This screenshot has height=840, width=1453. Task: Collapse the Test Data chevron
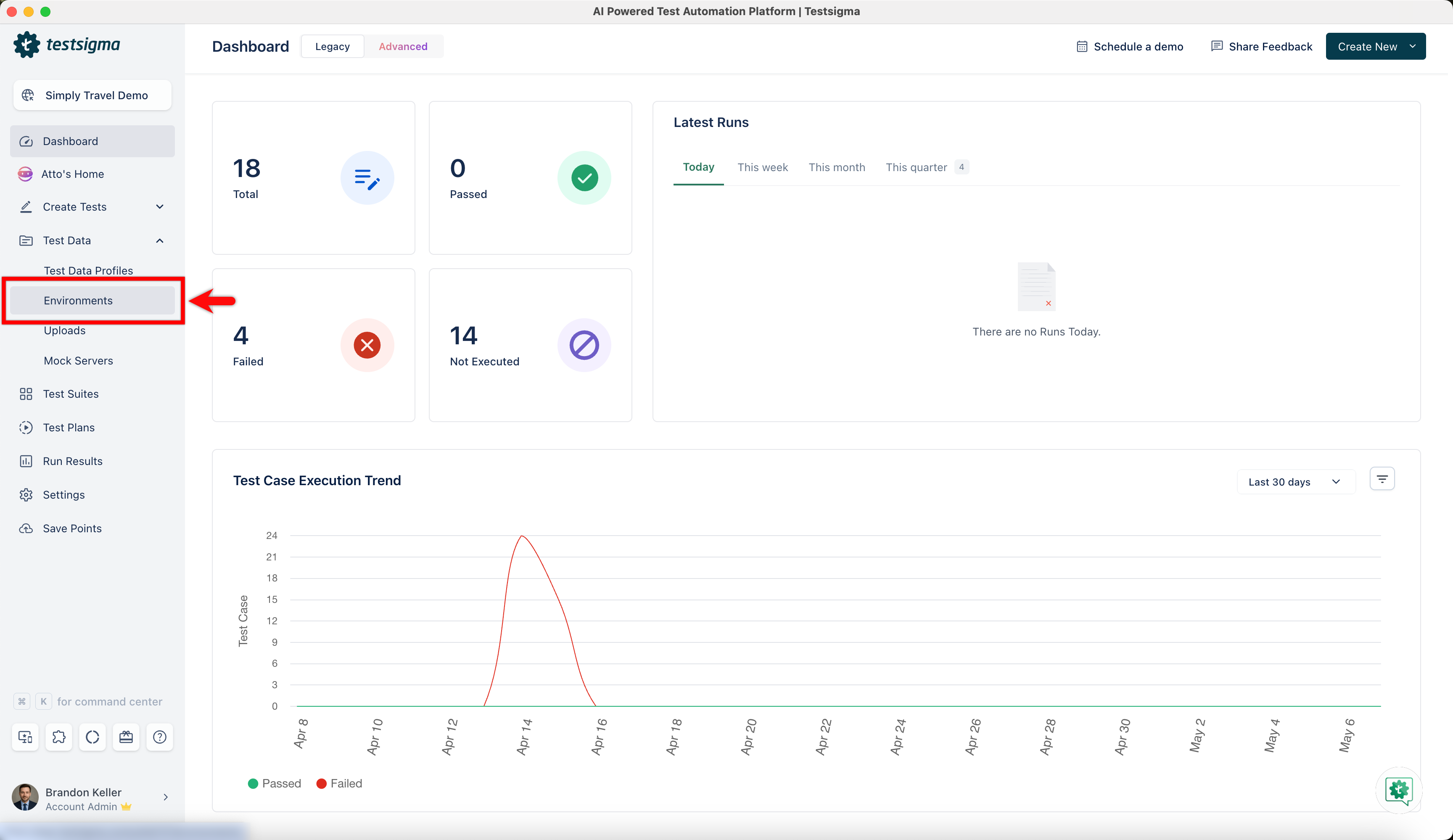click(x=160, y=240)
